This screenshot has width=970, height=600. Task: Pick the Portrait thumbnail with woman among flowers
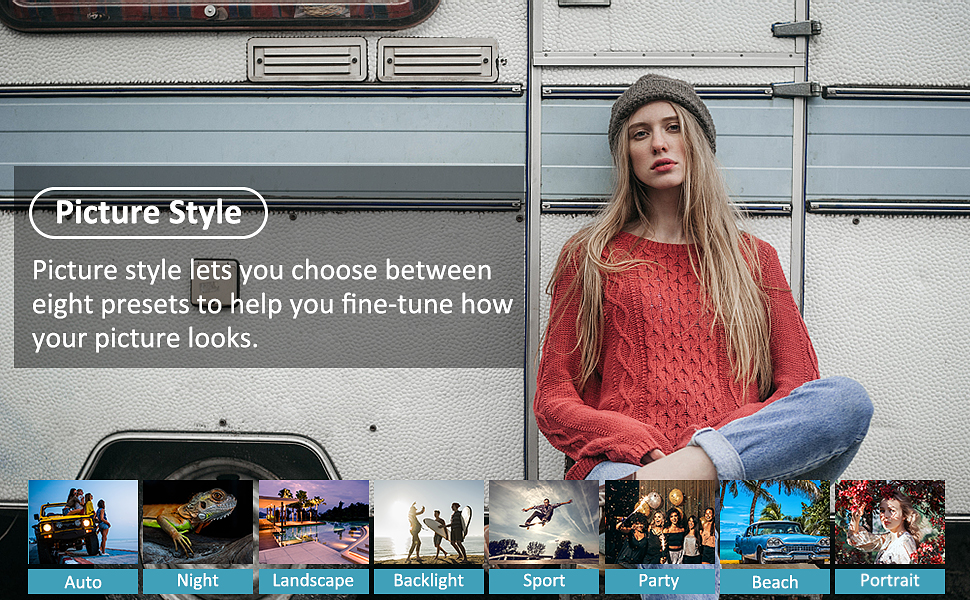(x=890, y=522)
